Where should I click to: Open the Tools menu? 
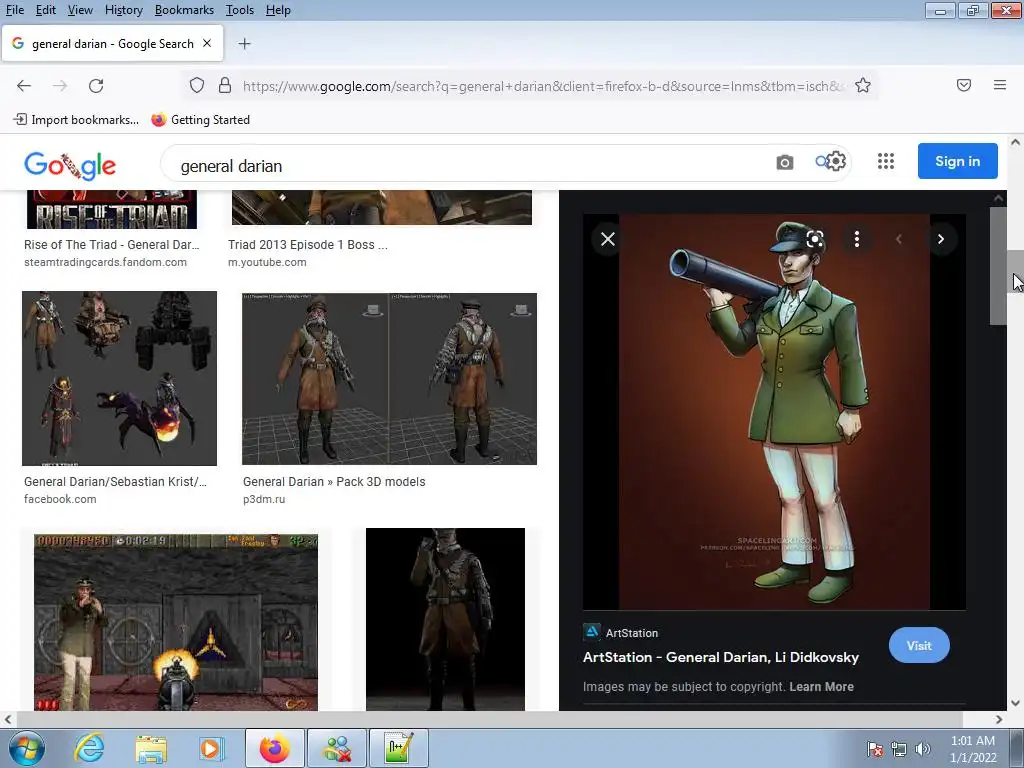pyautogui.click(x=240, y=10)
